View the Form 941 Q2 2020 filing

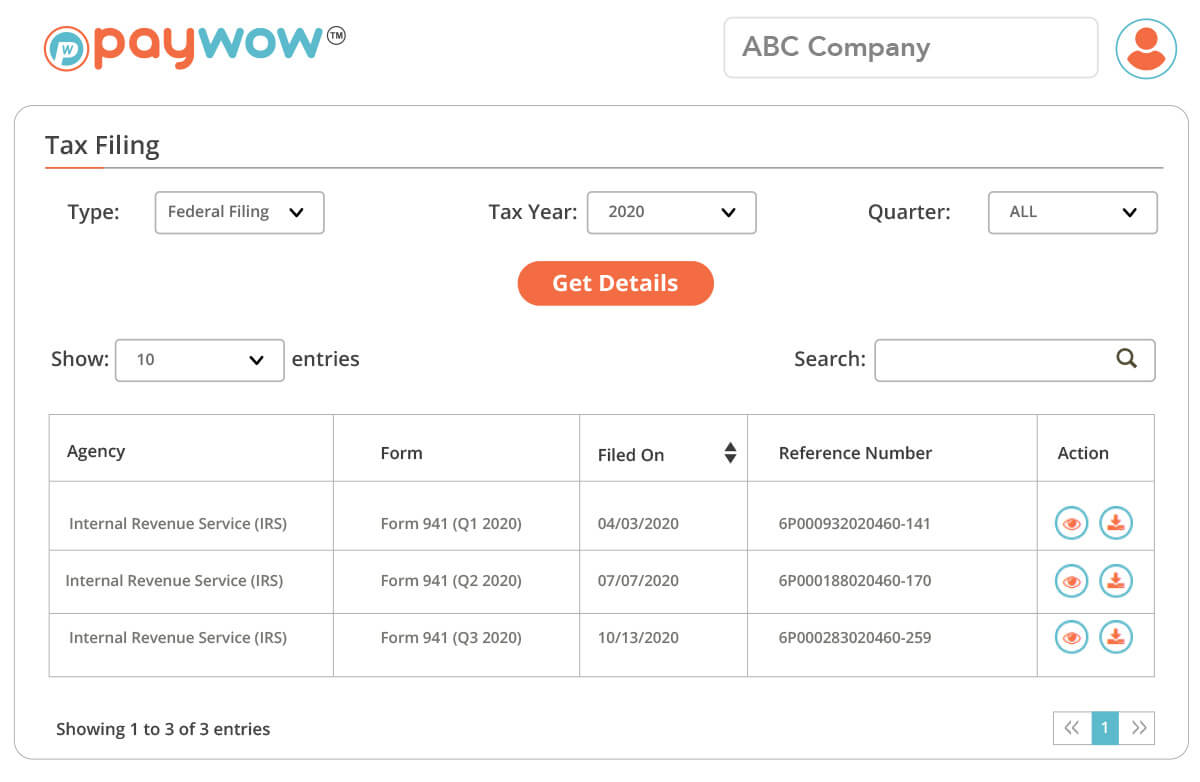[x=1071, y=580]
